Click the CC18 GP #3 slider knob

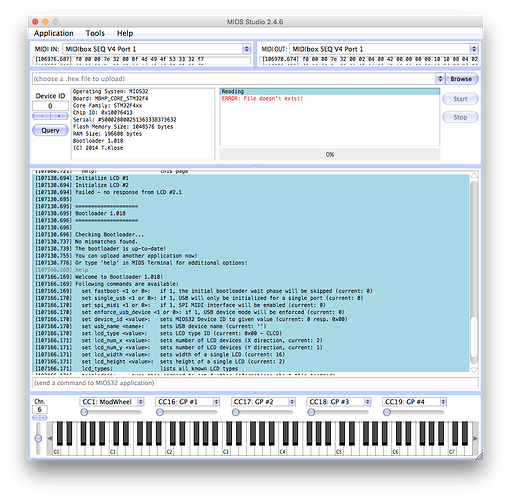click(x=311, y=412)
